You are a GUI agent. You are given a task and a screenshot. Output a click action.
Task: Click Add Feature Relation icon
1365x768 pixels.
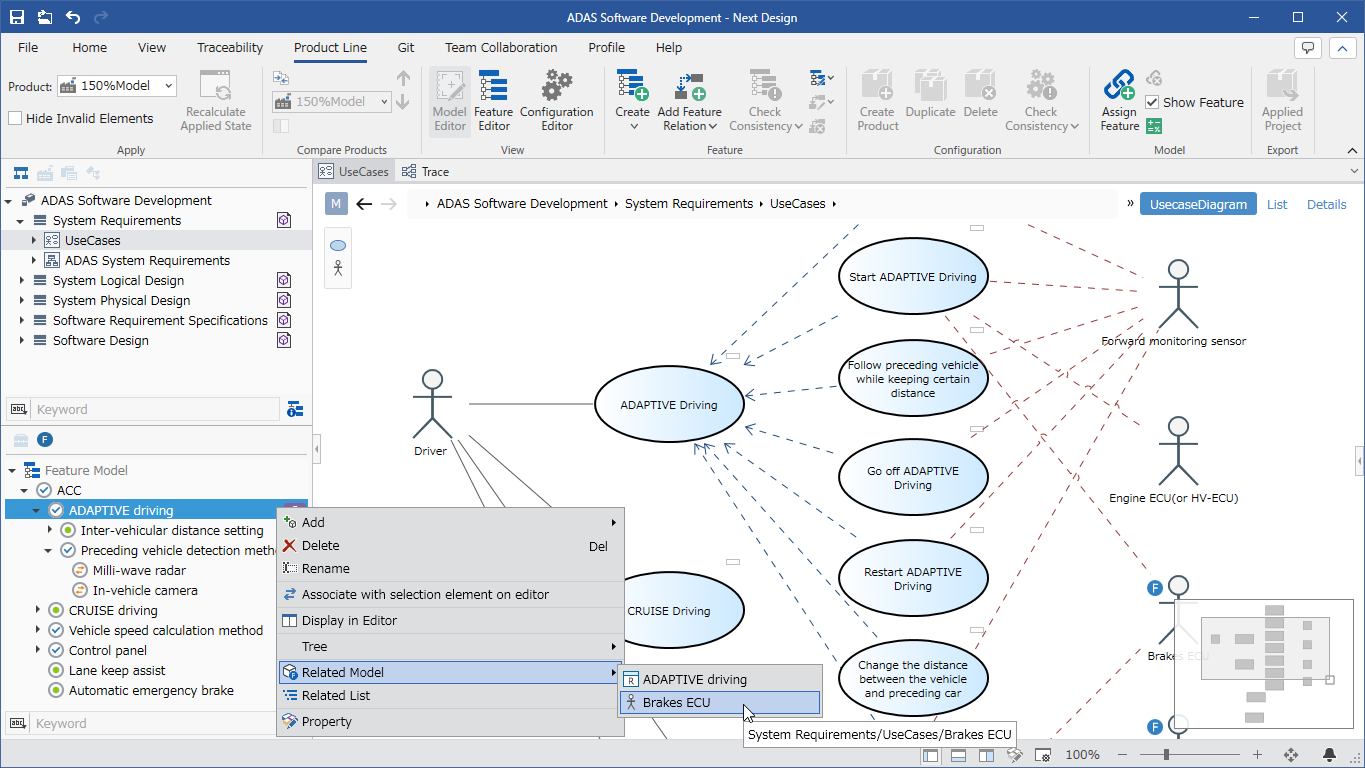[689, 85]
